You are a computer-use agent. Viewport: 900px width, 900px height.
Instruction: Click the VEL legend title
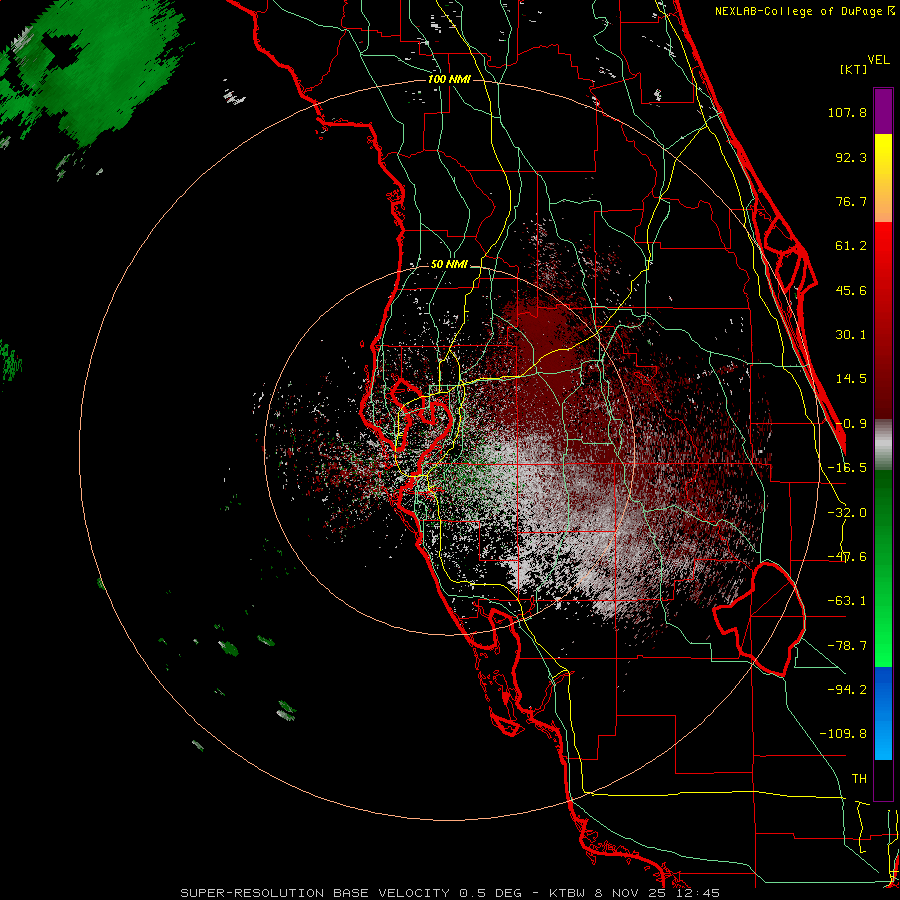[878, 59]
